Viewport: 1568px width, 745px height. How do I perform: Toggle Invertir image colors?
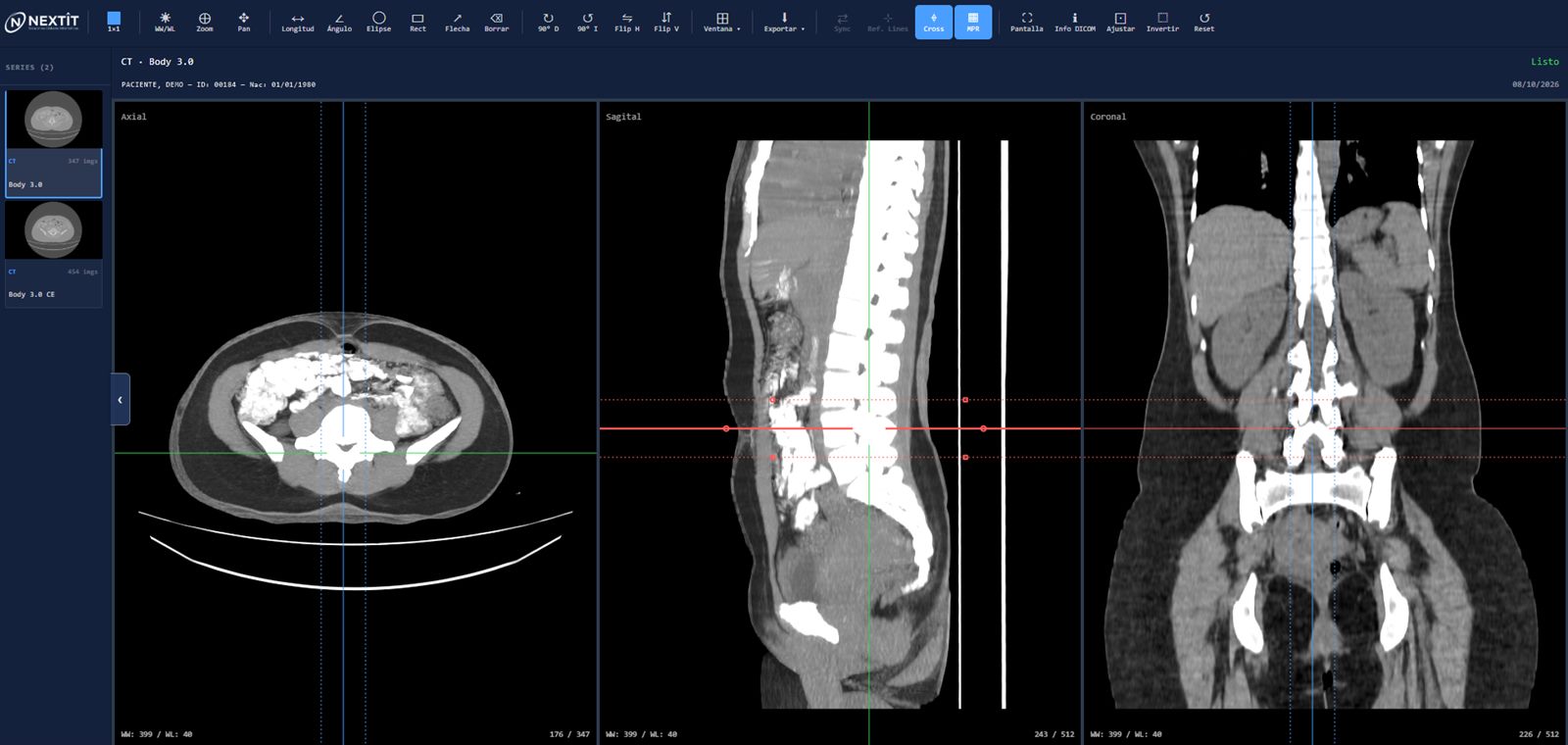pyautogui.click(x=1162, y=22)
